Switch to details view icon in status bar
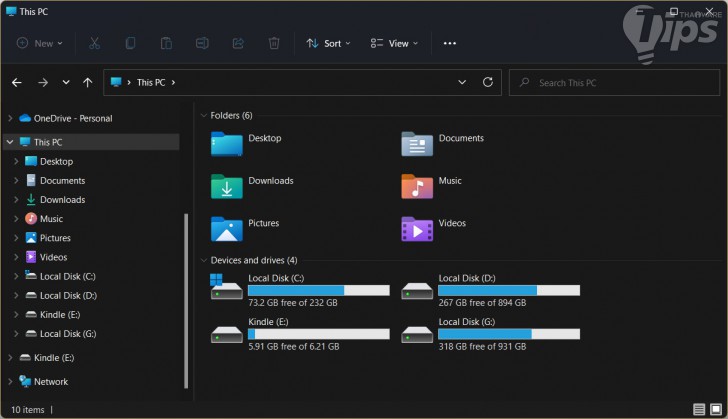Screen dimensions: 728x419 (699, 409)
